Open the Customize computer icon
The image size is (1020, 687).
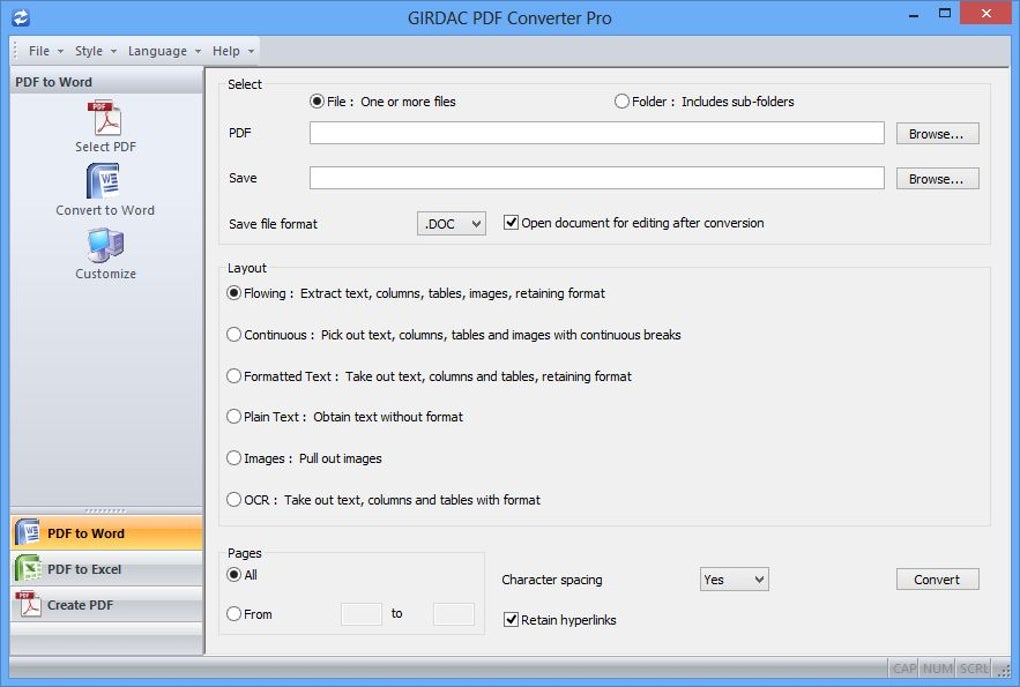coord(105,245)
